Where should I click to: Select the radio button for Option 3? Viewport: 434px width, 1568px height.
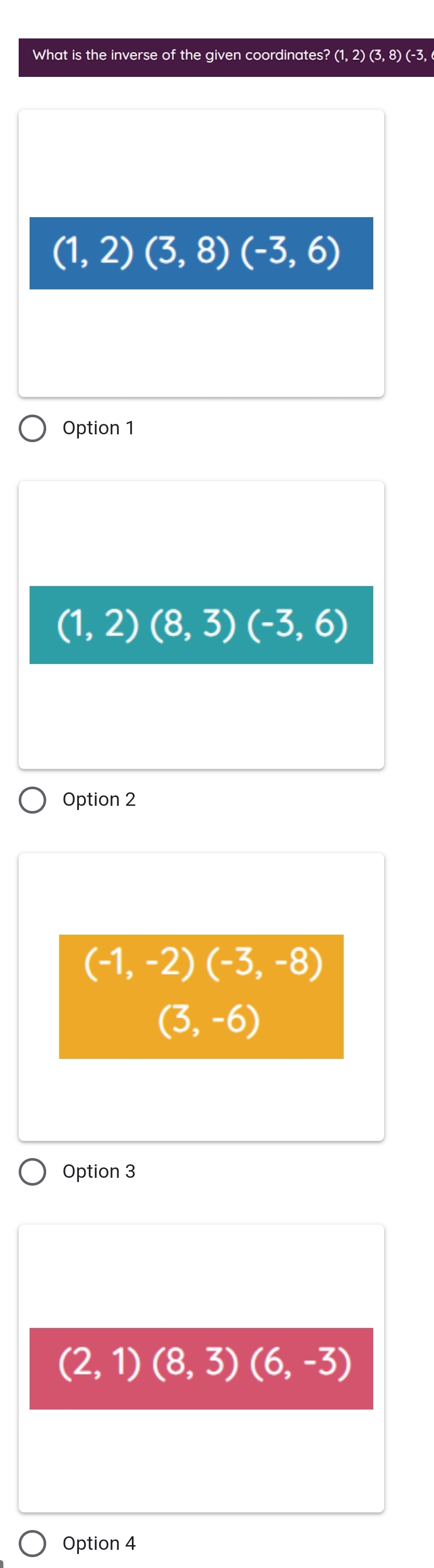pyautogui.click(x=33, y=1172)
